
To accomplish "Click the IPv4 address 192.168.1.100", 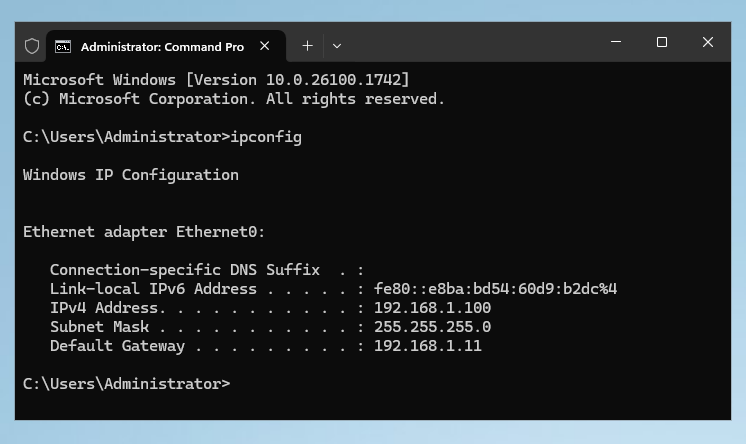I will [432, 308].
